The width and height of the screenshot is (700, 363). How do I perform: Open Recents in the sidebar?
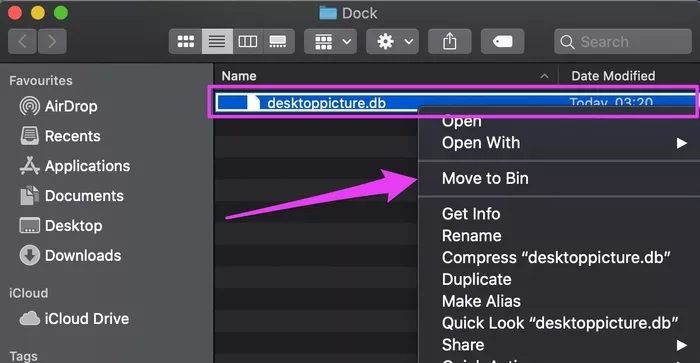coord(60,136)
